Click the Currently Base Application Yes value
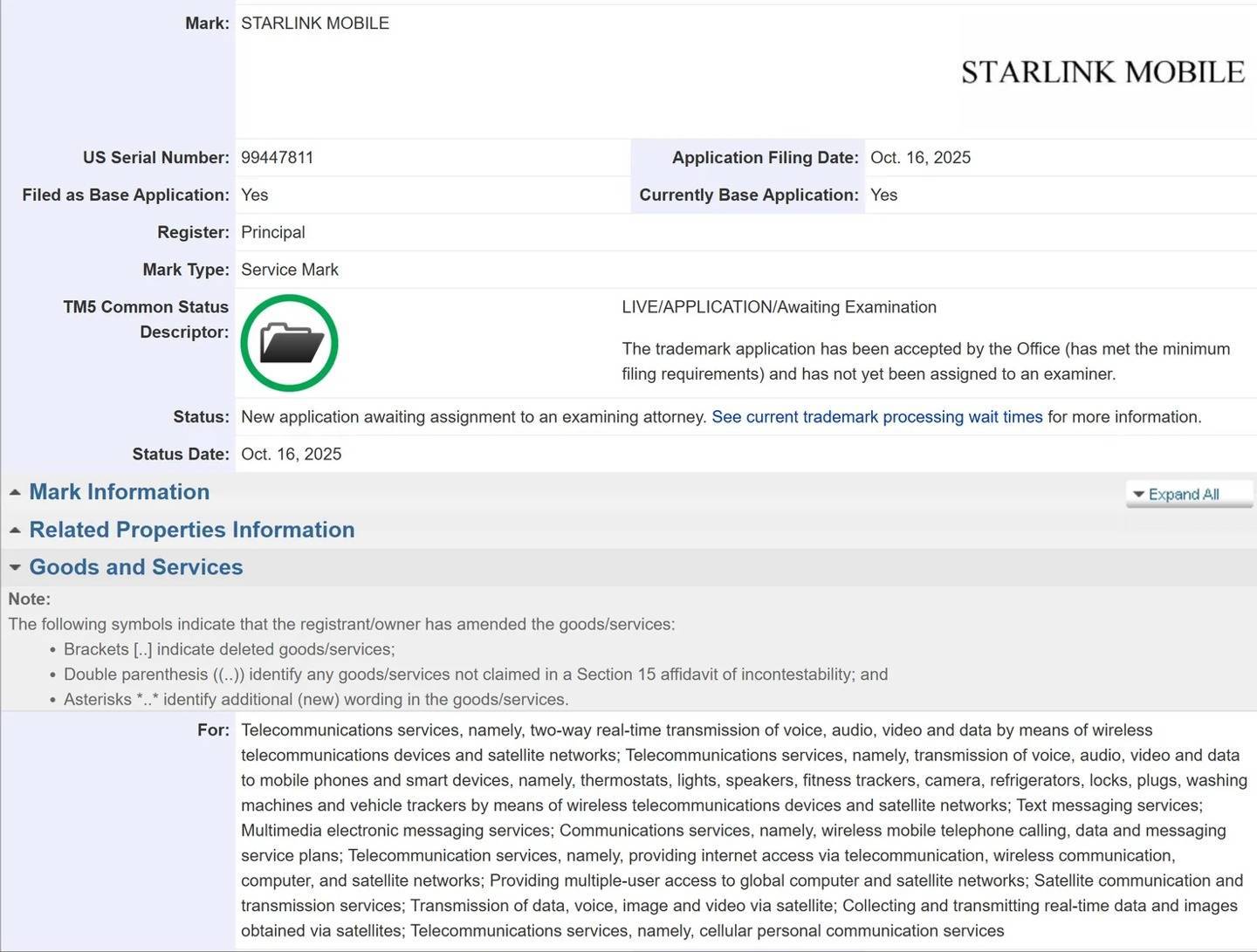The image size is (1257, 952). click(883, 195)
